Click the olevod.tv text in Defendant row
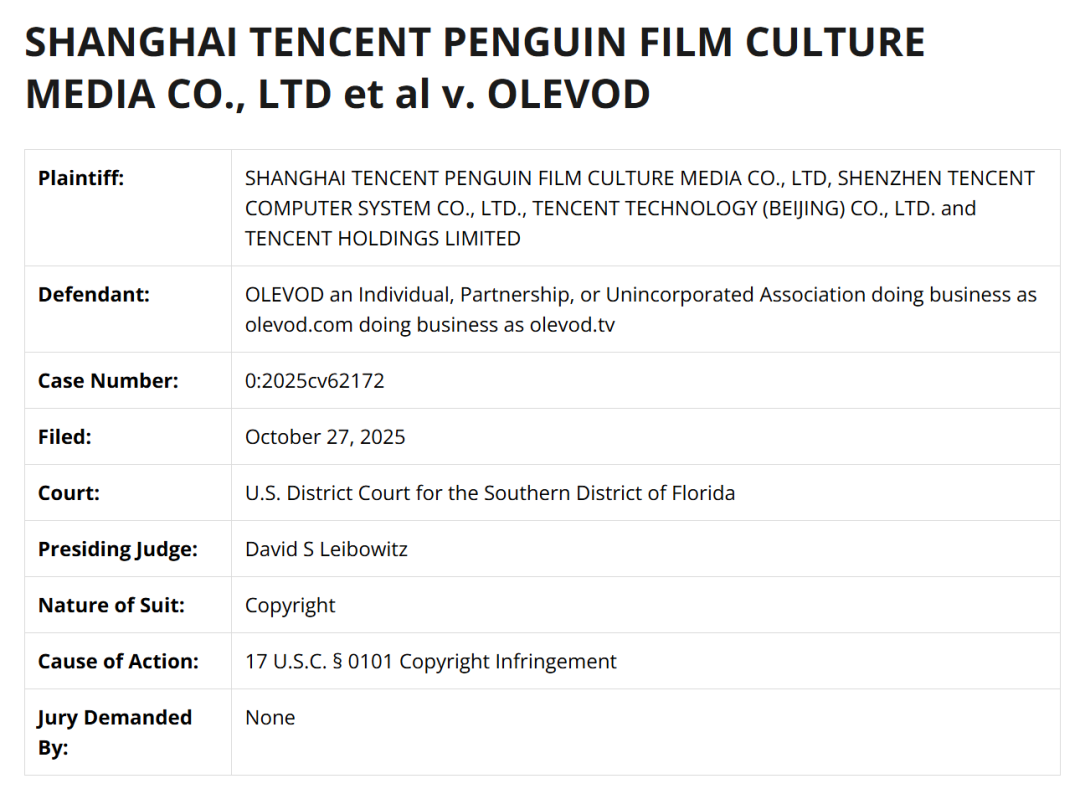 click(572, 325)
